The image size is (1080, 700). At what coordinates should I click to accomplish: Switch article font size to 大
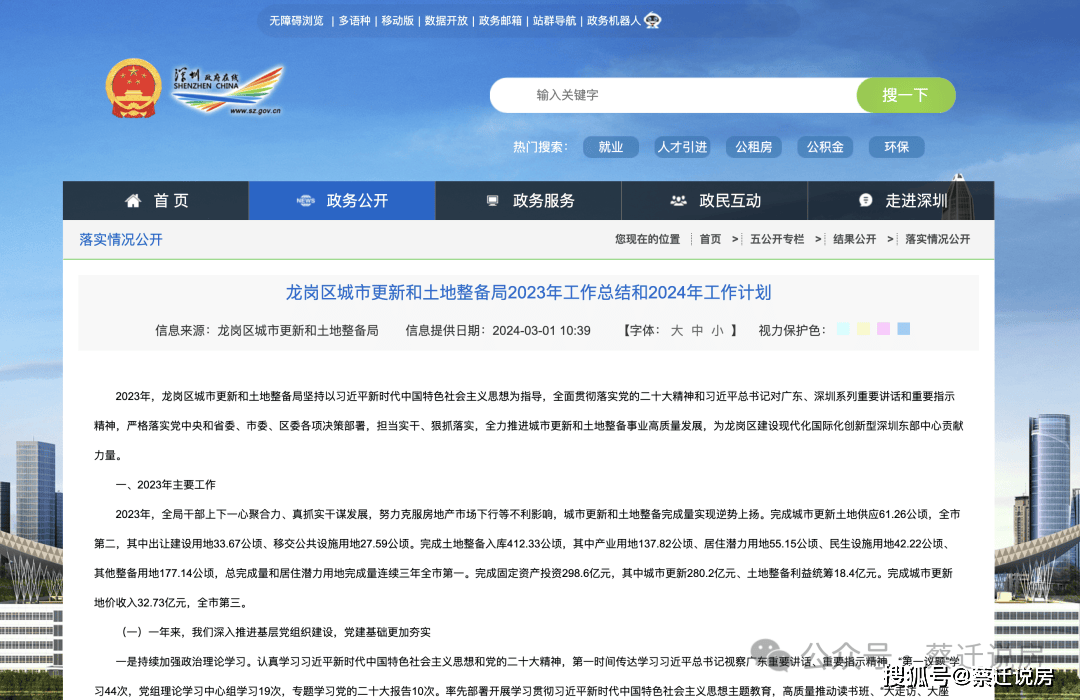click(x=676, y=329)
